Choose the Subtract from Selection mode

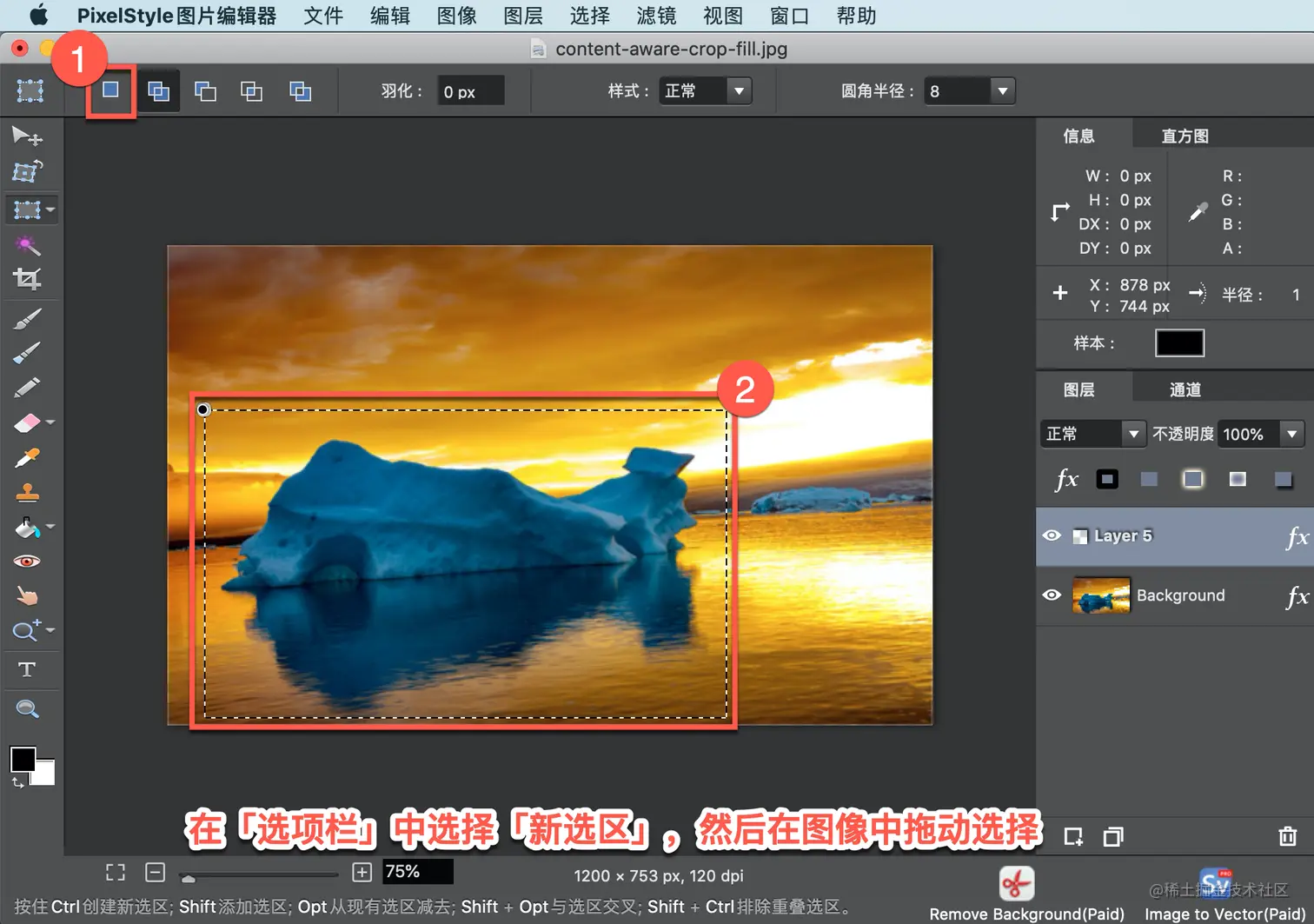205,90
